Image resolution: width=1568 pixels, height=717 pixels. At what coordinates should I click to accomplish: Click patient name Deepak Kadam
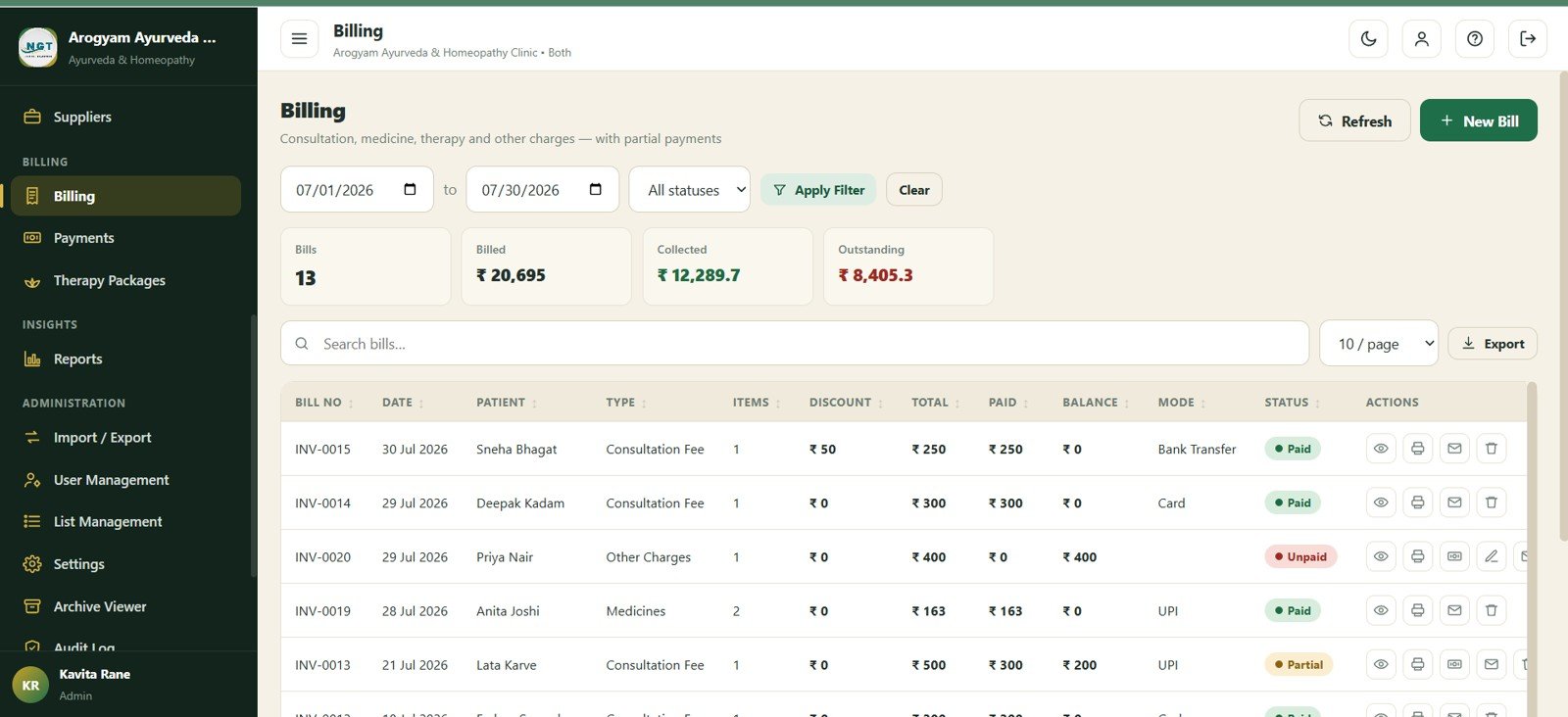pos(520,503)
